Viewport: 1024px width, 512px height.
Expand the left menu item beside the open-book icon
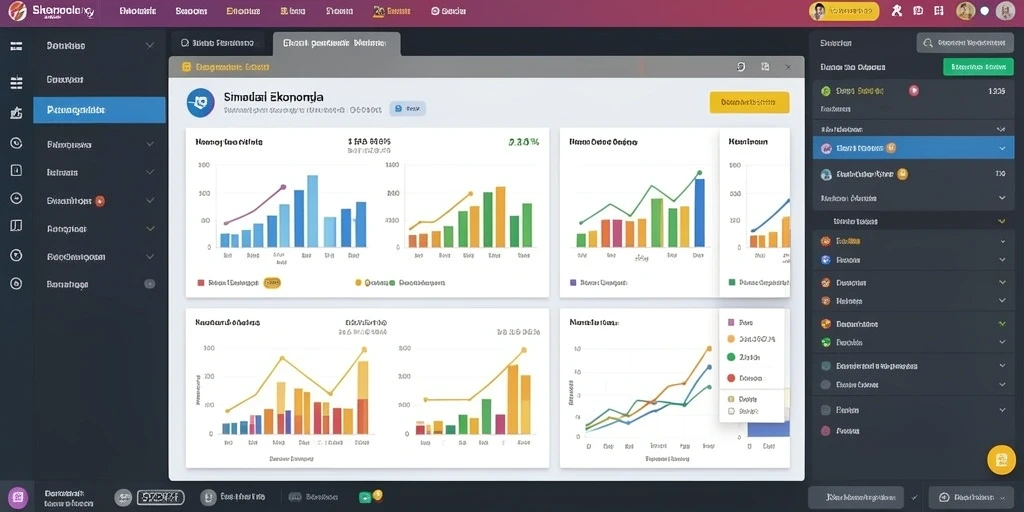coord(150,229)
